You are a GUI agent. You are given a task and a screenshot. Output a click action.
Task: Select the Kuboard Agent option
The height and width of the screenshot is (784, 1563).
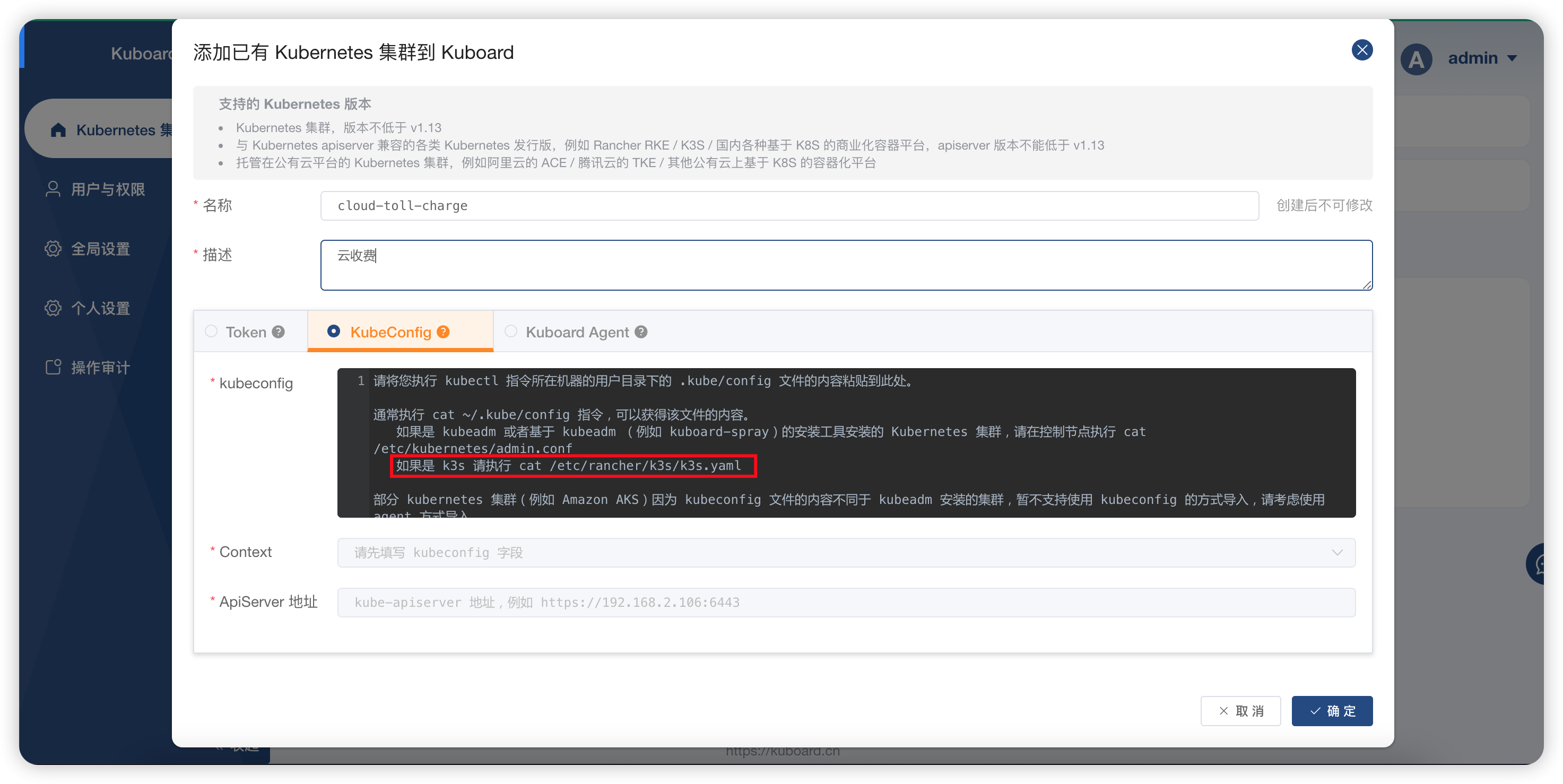[x=510, y=332]
